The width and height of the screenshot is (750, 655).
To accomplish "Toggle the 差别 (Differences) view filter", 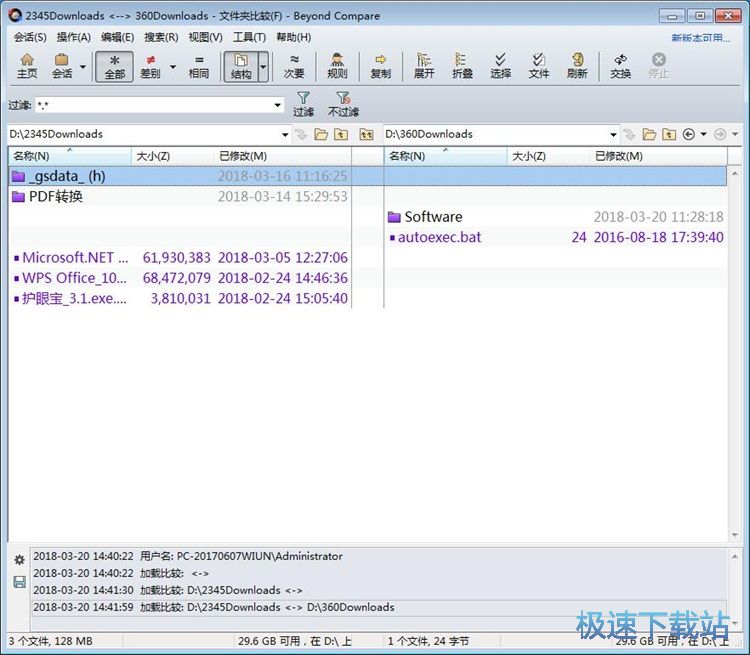I will 150,66.
